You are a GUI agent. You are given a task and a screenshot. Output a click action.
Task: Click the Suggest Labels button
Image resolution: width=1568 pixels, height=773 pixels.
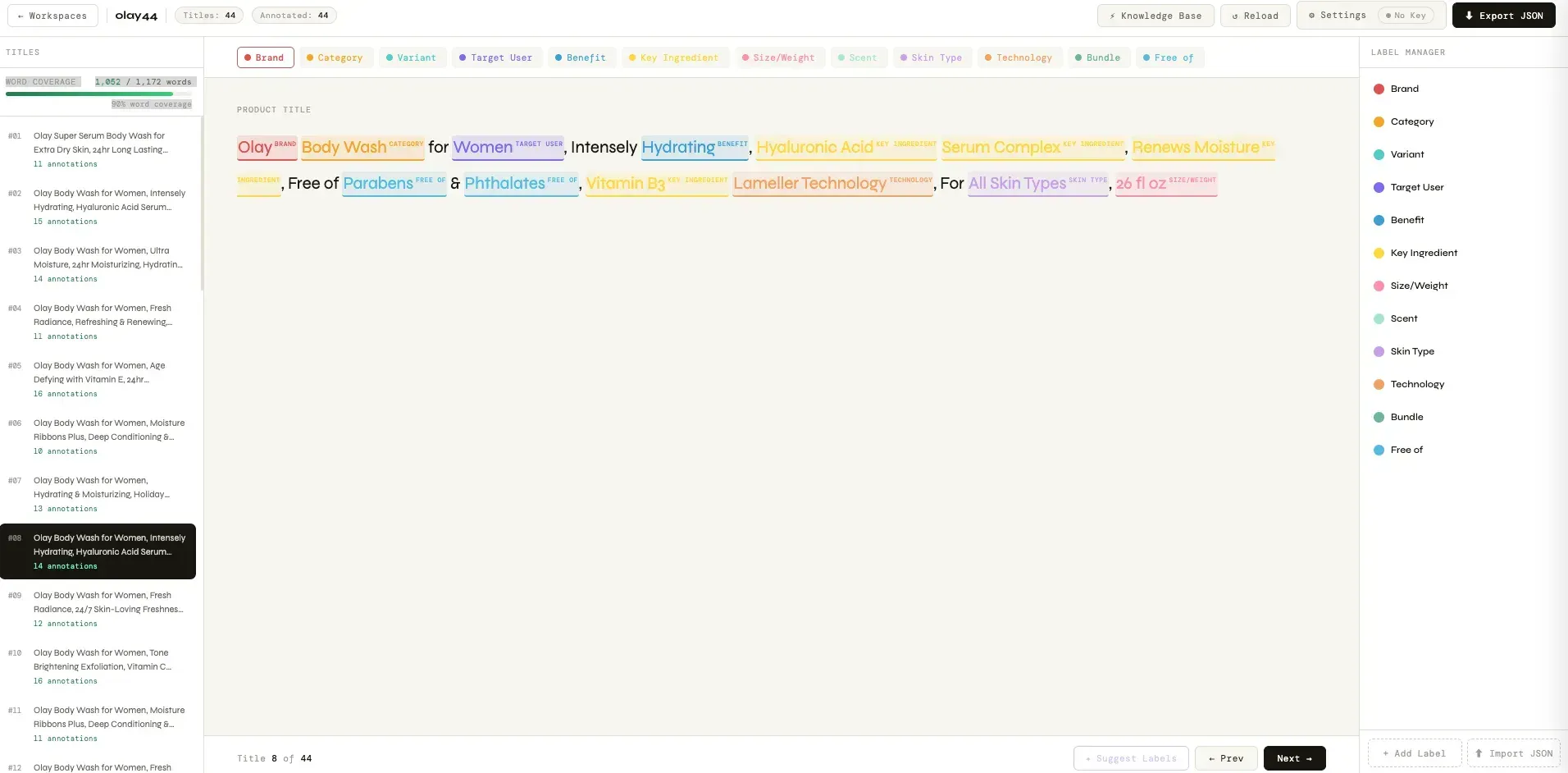pyautogui.click(x=1131, y=758)
